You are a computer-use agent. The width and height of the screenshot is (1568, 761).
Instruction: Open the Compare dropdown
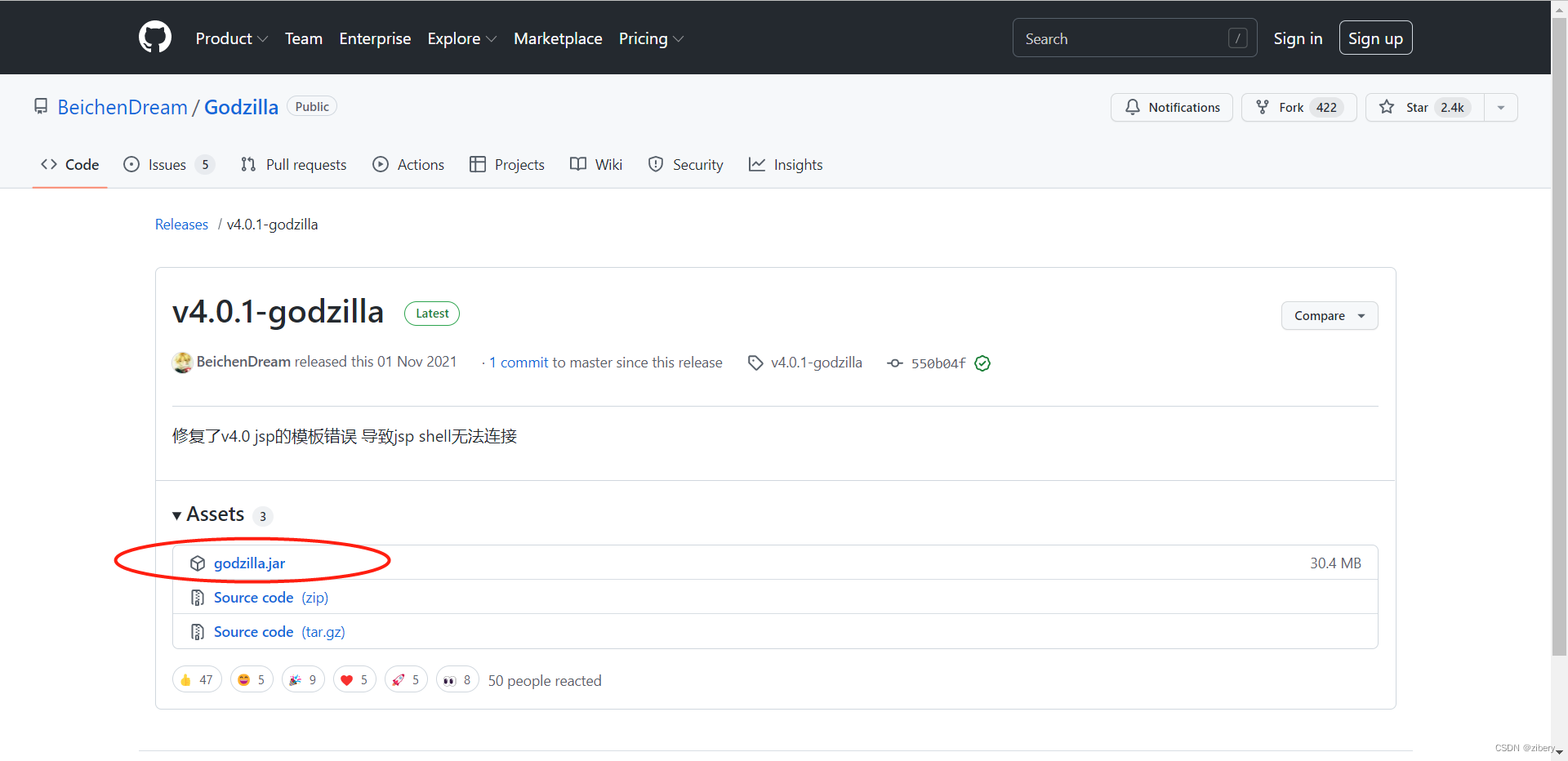point(1330,316)
